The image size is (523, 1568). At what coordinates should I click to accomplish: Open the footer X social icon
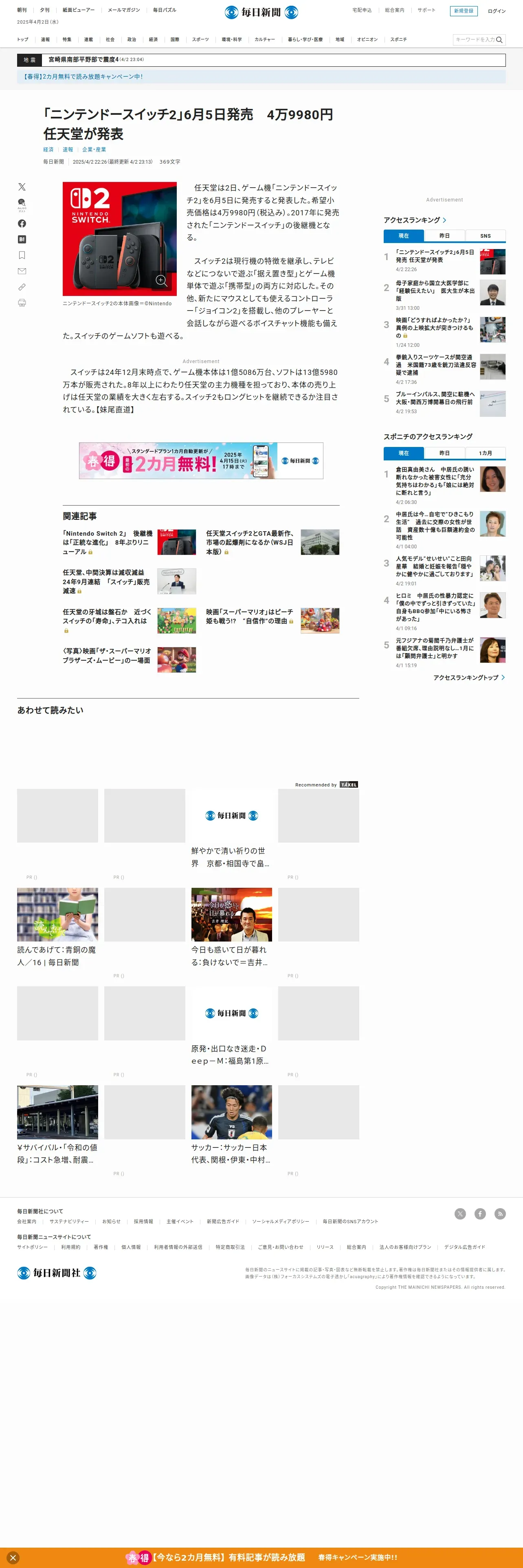460,1214
